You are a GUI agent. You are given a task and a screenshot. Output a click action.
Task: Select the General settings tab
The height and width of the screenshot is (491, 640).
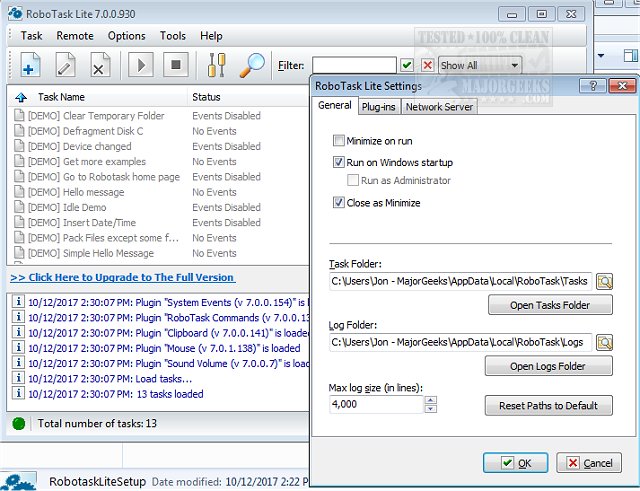[335, 105]
